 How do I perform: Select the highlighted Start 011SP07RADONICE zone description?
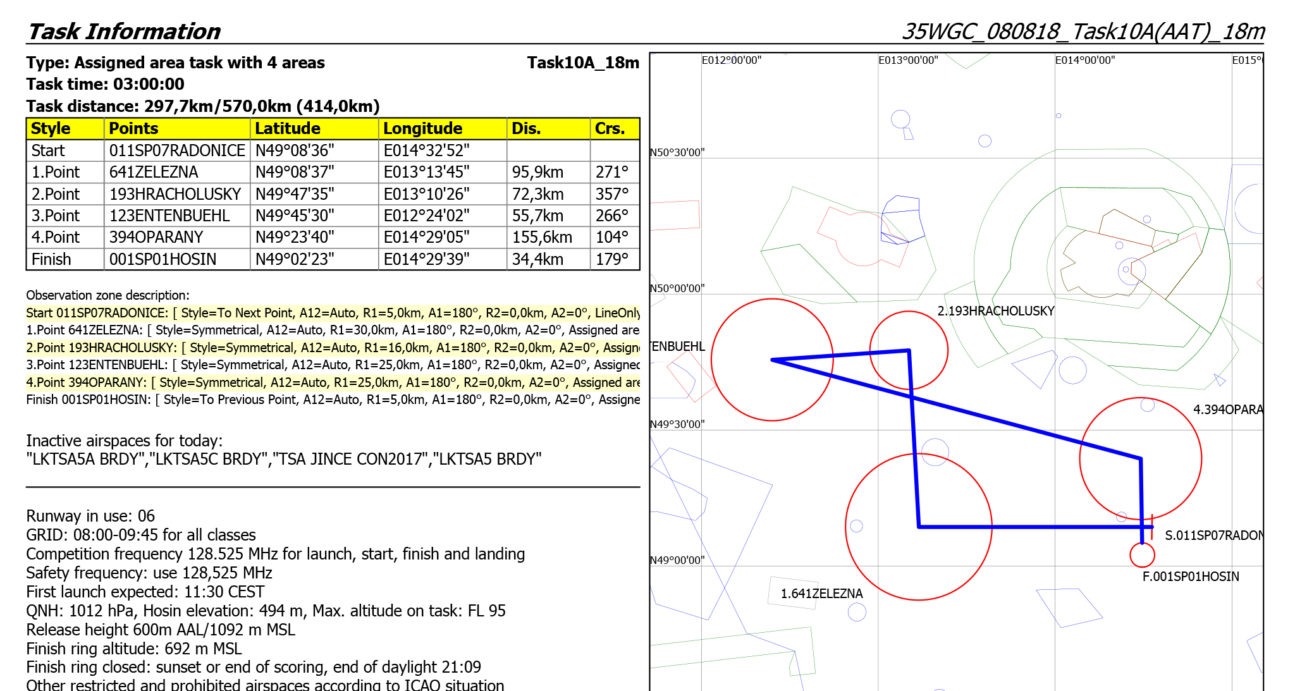[x=332, y=313]
